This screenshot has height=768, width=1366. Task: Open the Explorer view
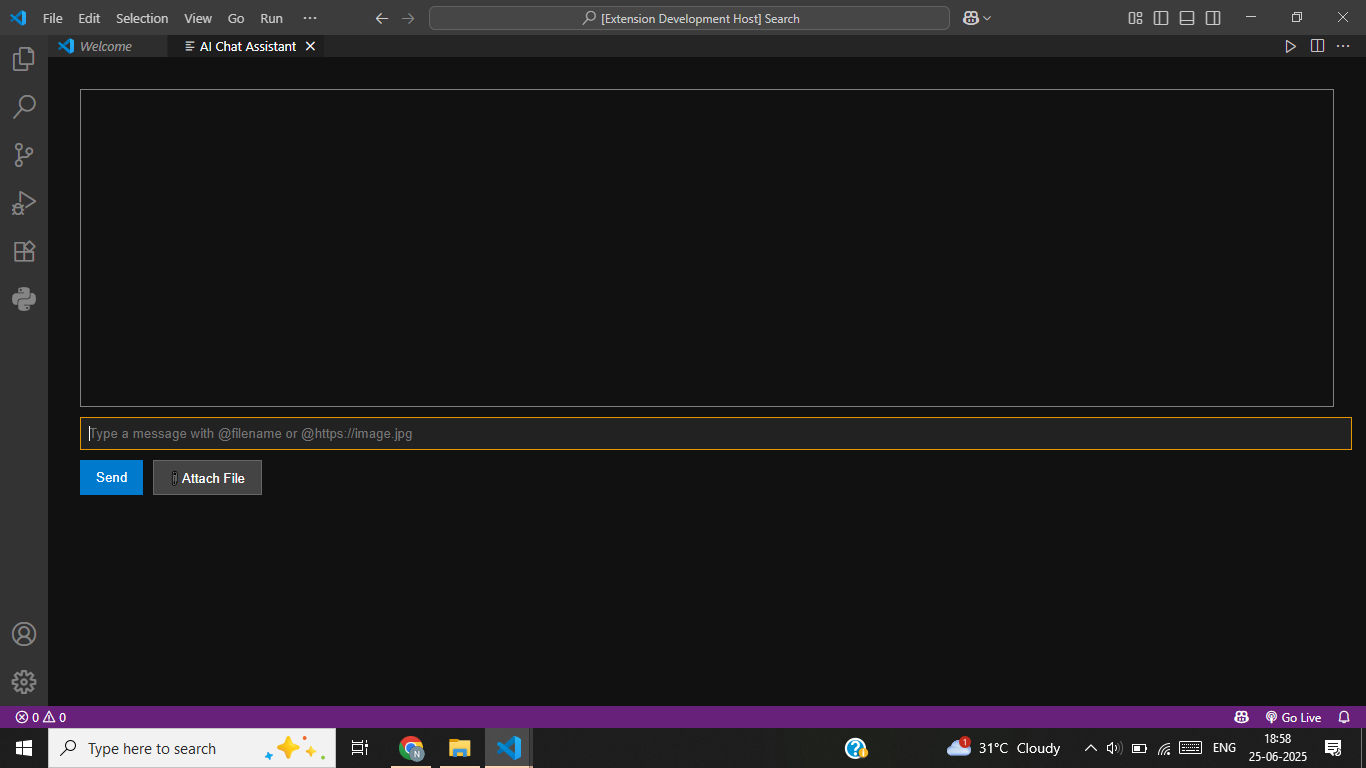[24, 58]
